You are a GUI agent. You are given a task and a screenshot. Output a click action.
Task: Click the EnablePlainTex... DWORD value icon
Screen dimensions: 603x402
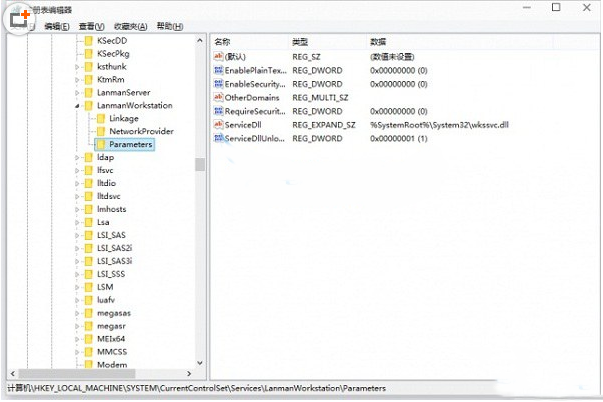[218, 70]
